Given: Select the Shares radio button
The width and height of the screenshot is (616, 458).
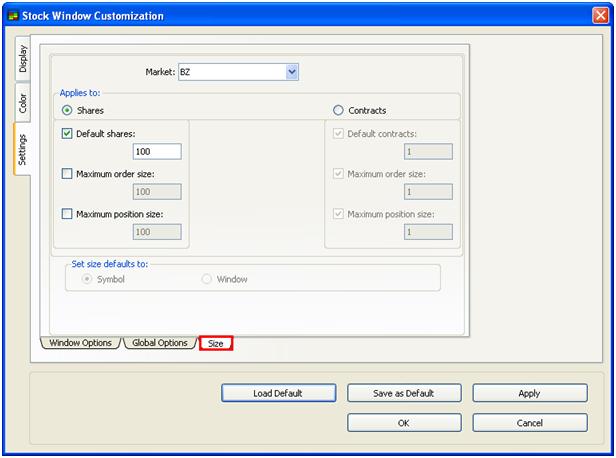Looking at the screenshot, I should pos(68,110).
